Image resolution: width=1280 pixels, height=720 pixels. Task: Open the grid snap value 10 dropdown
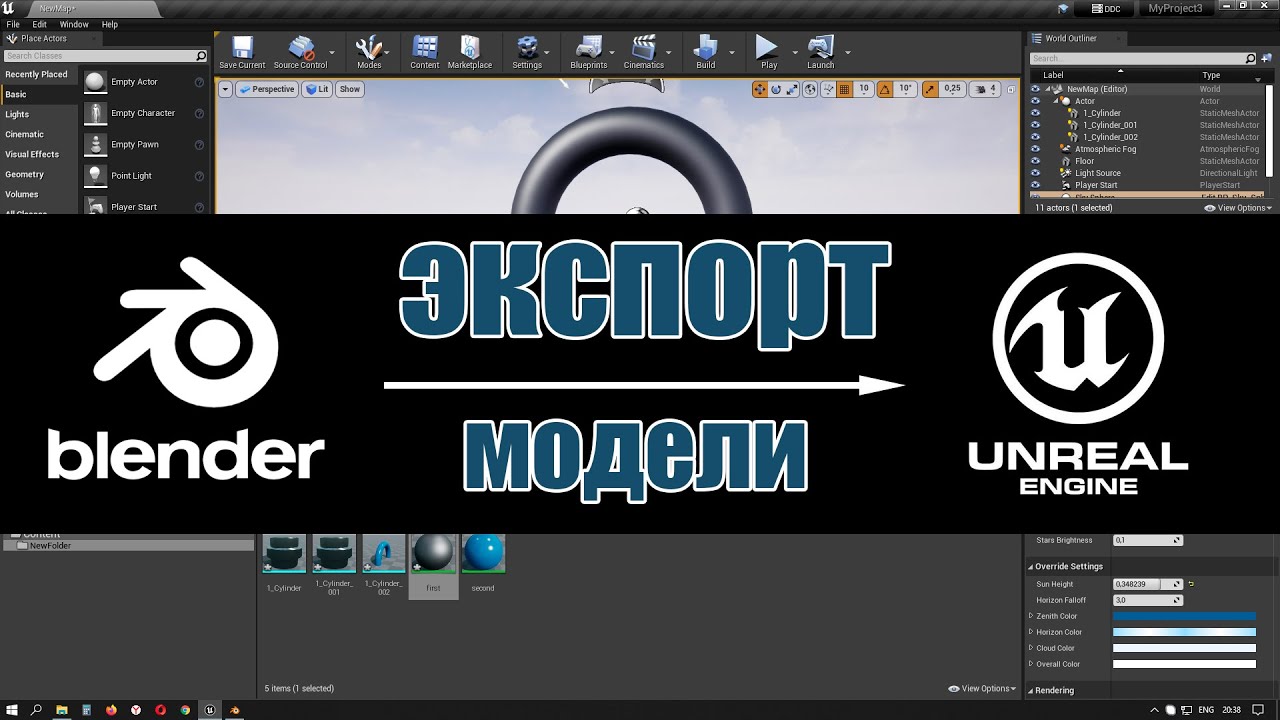tap(864, 89)
